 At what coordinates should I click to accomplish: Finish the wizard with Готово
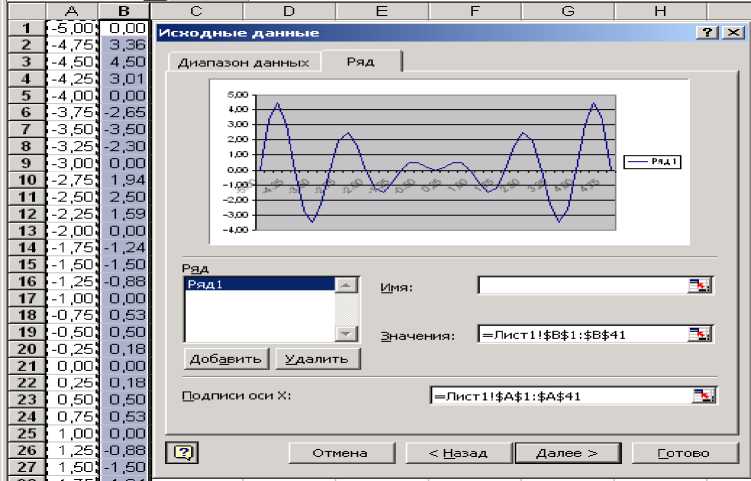pyautogui.click(x=684, y=453)
